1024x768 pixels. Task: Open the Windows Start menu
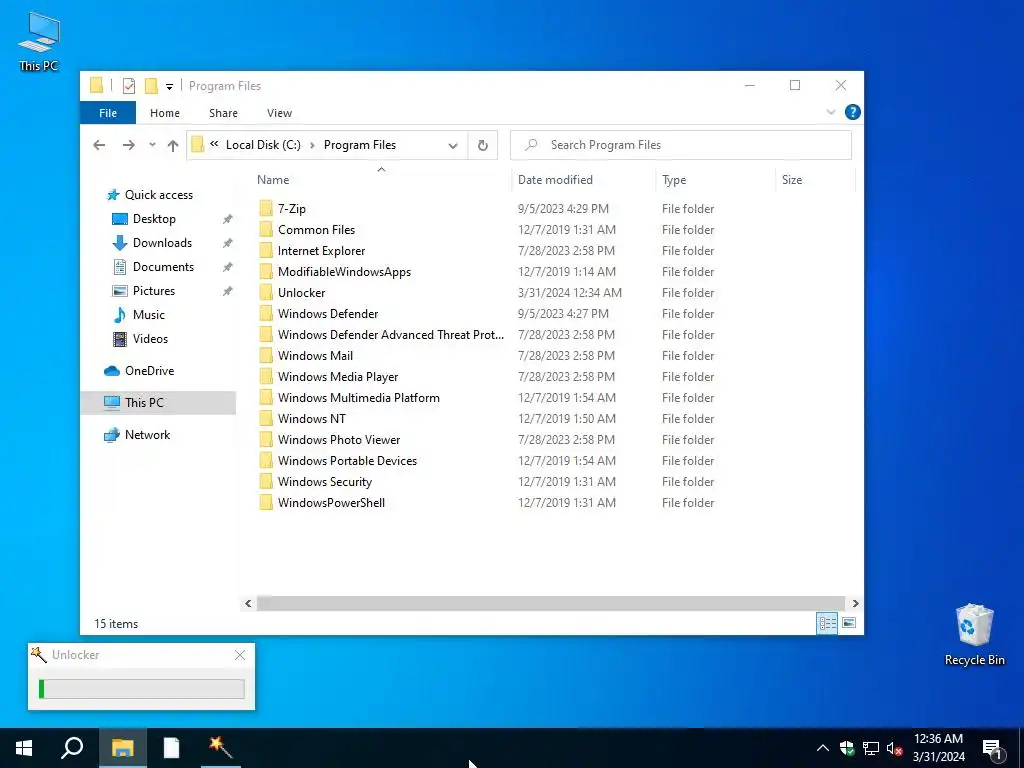click(x=24, y=748)
